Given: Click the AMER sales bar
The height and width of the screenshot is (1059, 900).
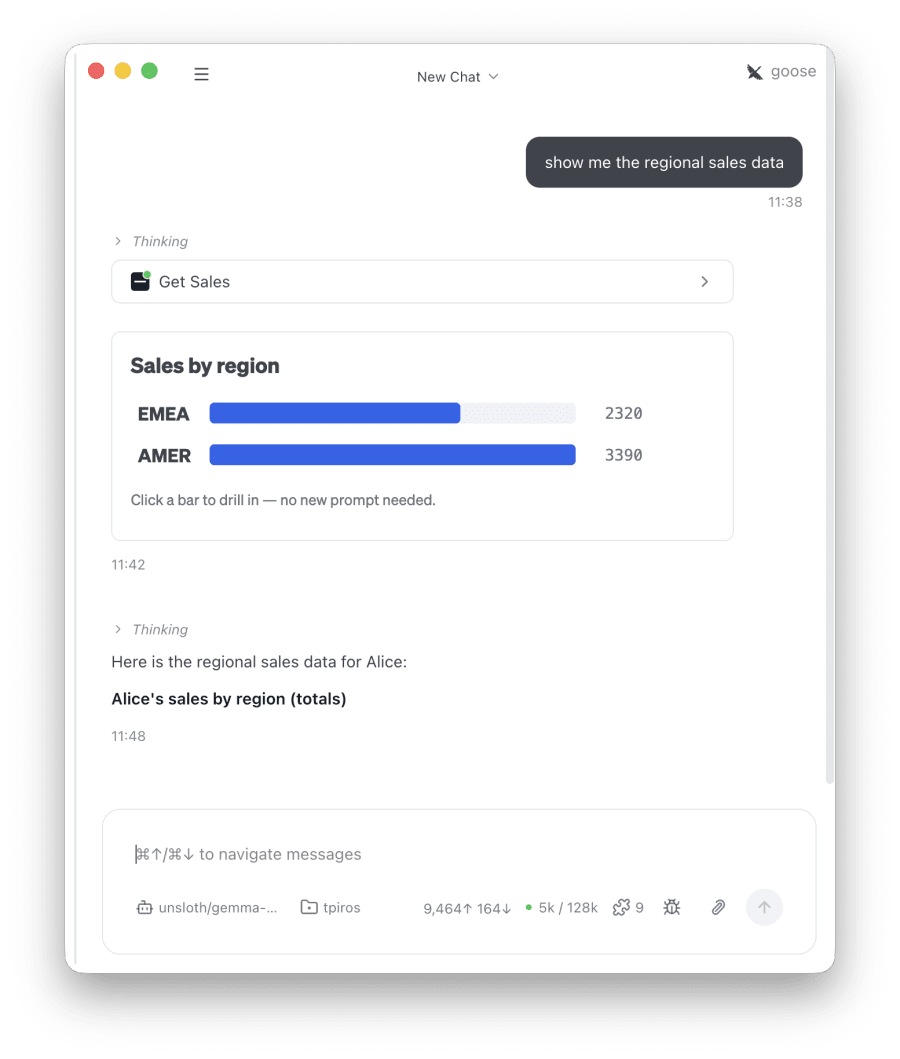Looking at the screenshot, I should [392, 455].
